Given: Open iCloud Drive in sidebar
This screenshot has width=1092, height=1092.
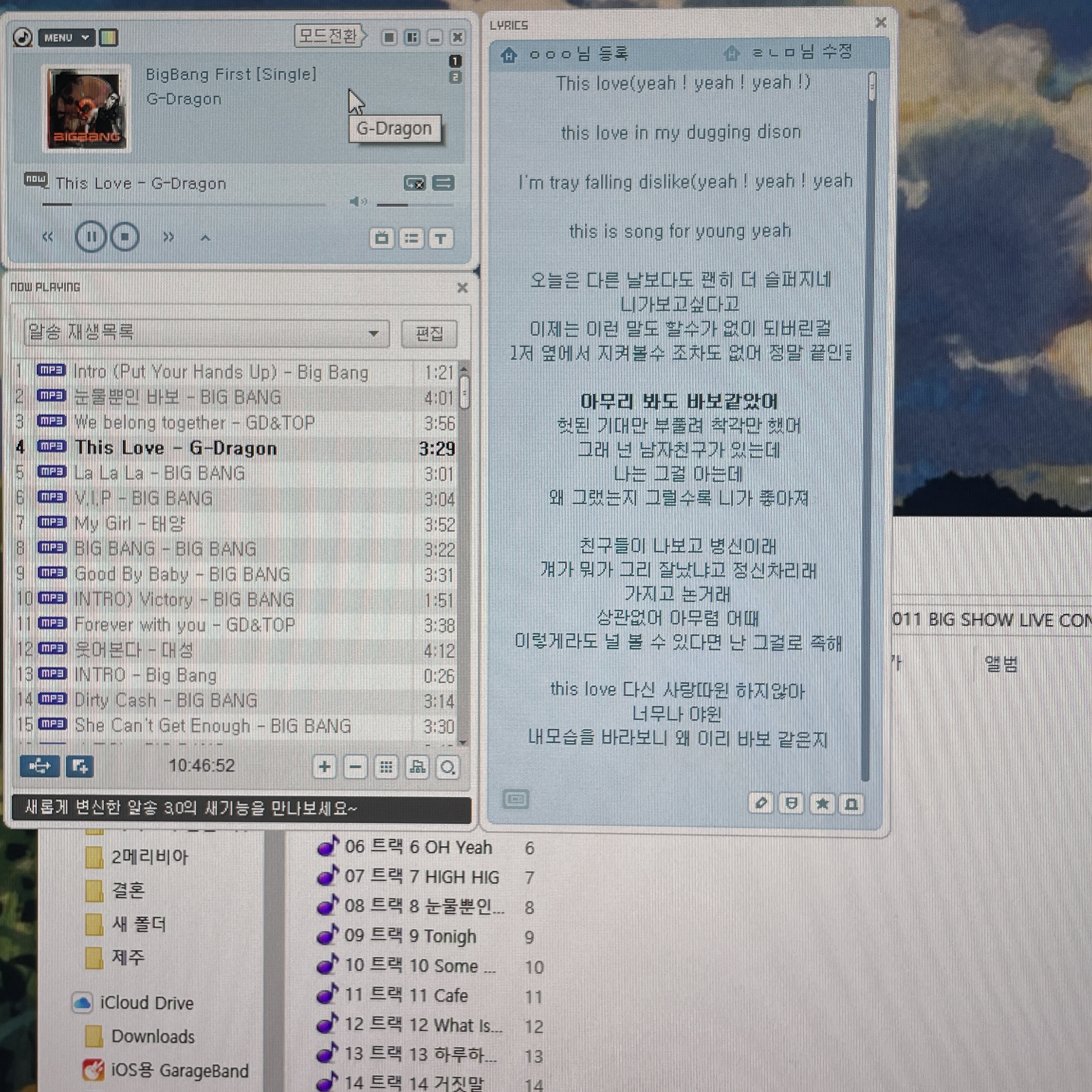Looking at the screenshot, I should point(133,1003).
